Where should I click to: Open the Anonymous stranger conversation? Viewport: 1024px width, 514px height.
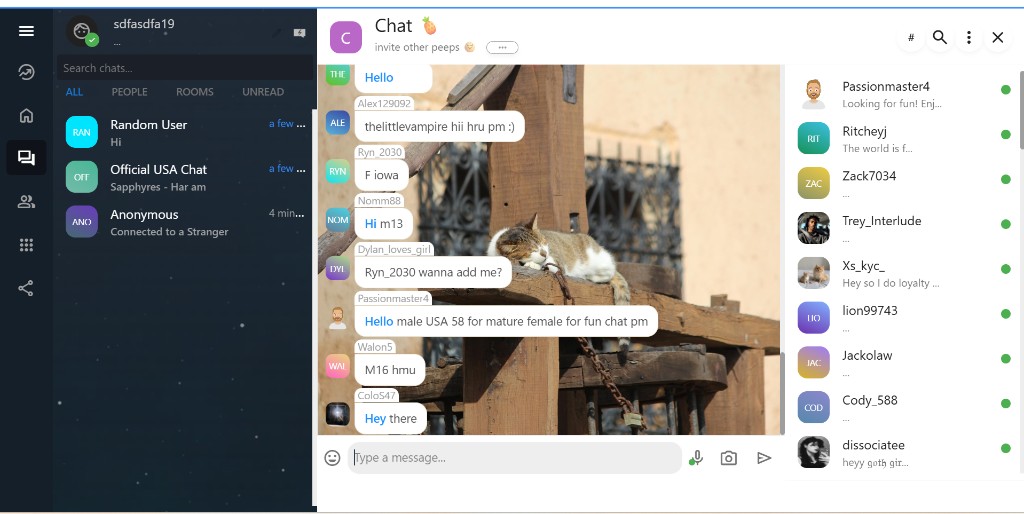[185, 222]
